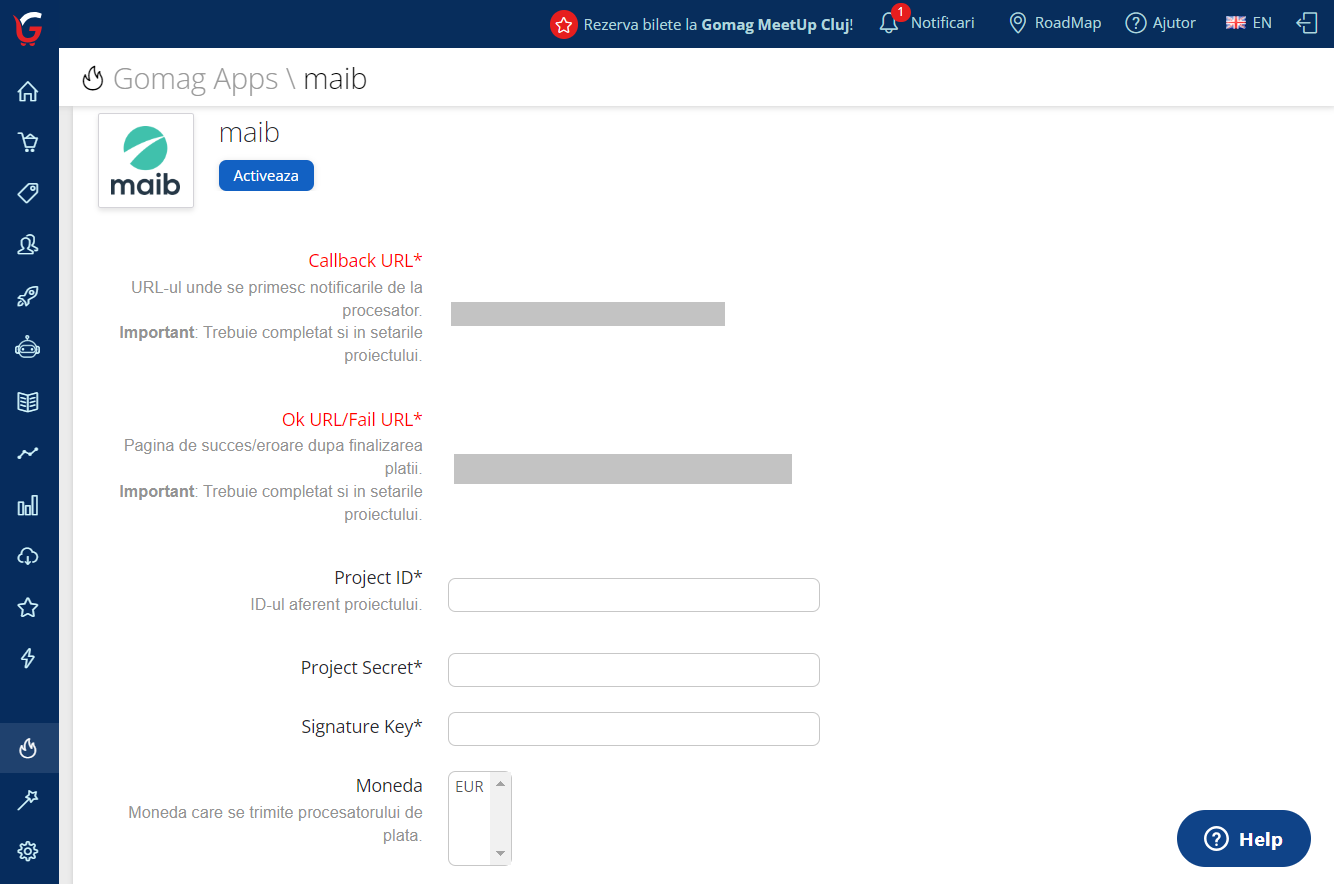Click the notification bell icon
This screenshot has height=884, width=1334.
889,23
